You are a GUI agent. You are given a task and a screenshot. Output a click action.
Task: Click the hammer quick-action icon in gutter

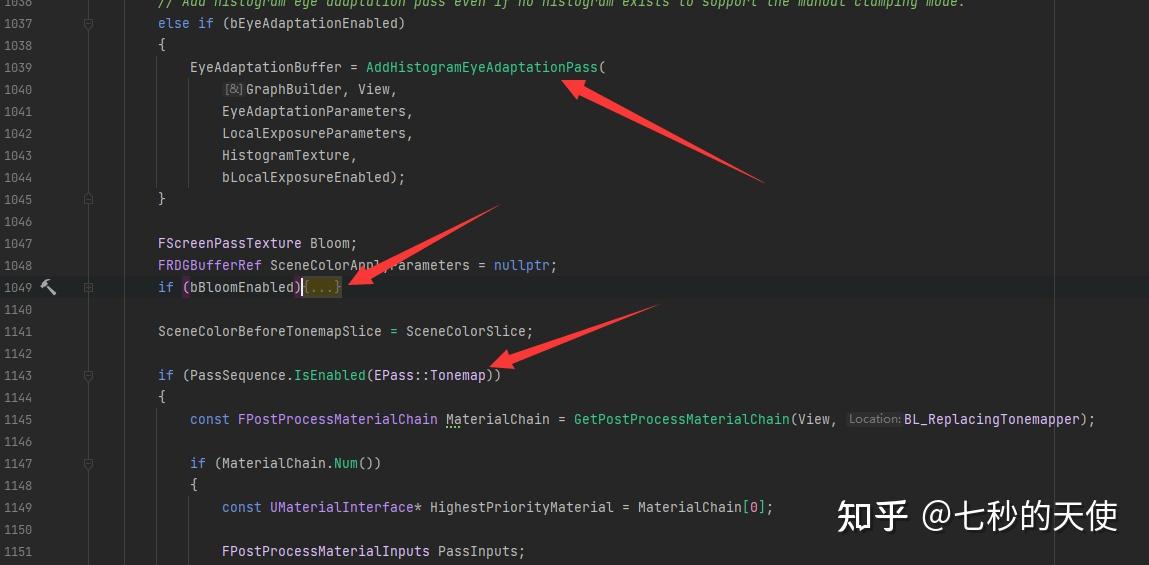[x=48, y=287]
